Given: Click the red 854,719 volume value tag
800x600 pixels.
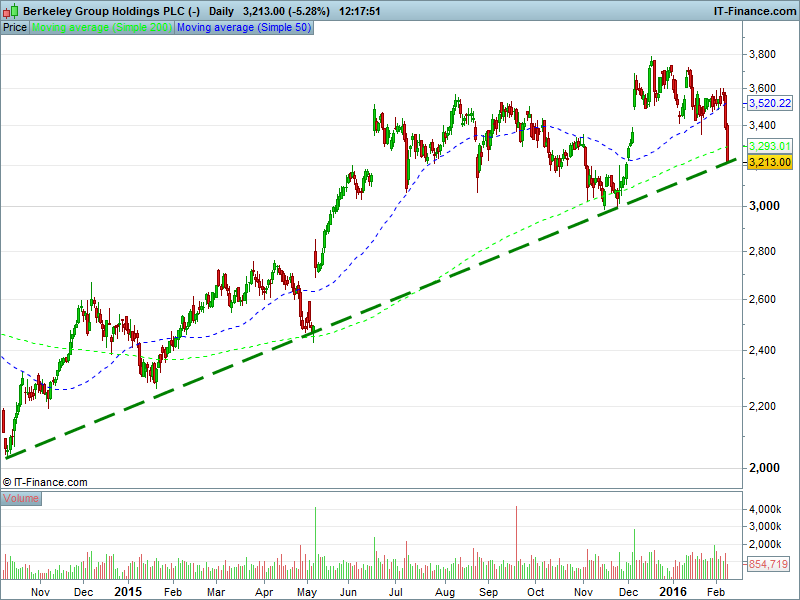Looking at the screenshot, I should [769, 565].
